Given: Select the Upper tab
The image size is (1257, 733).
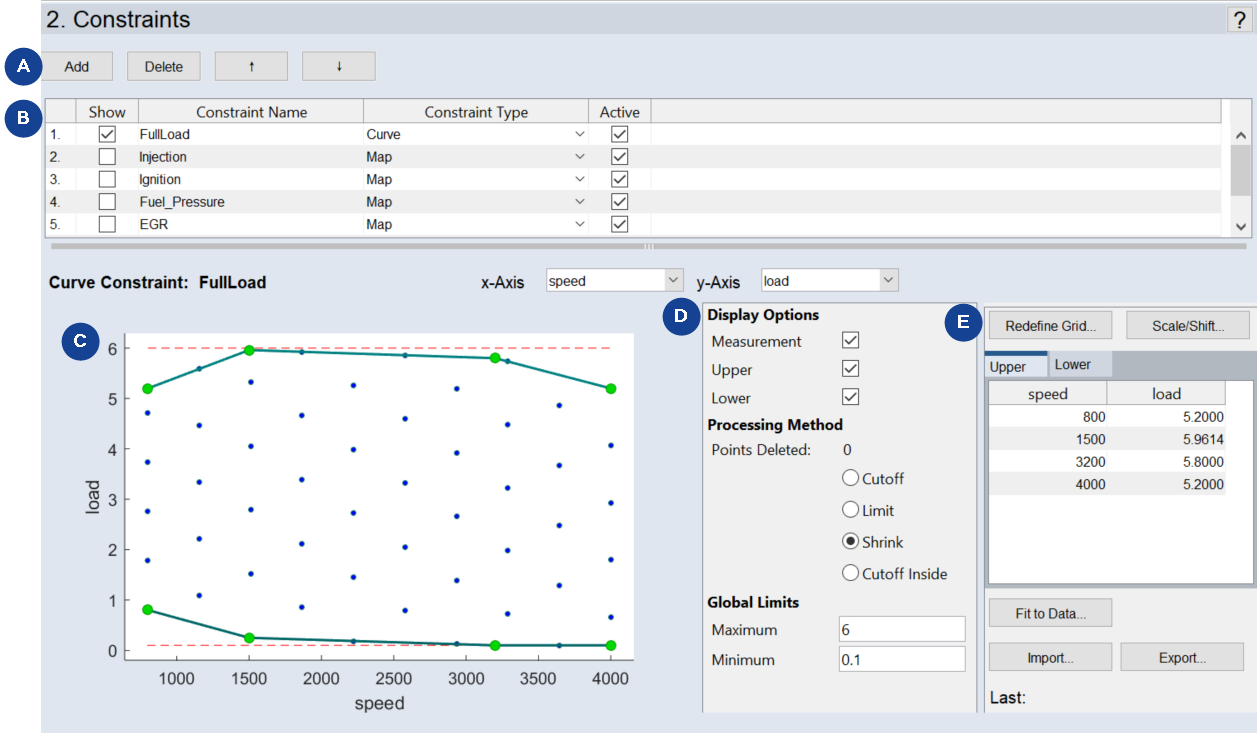Looking at the screenshot, I should (1008, 366).
